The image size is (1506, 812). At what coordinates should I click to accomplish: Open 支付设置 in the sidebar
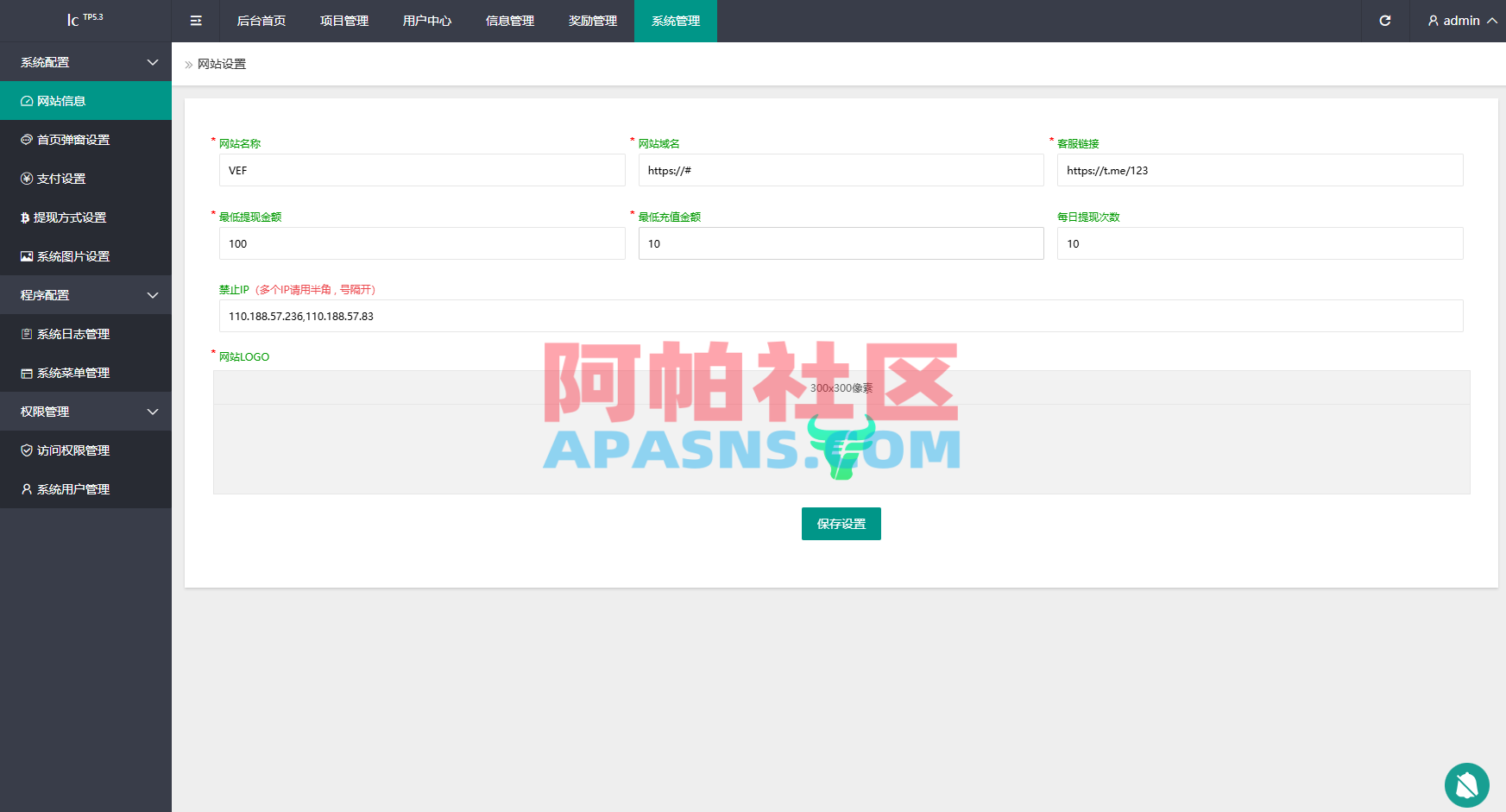[x=85, y=179]
